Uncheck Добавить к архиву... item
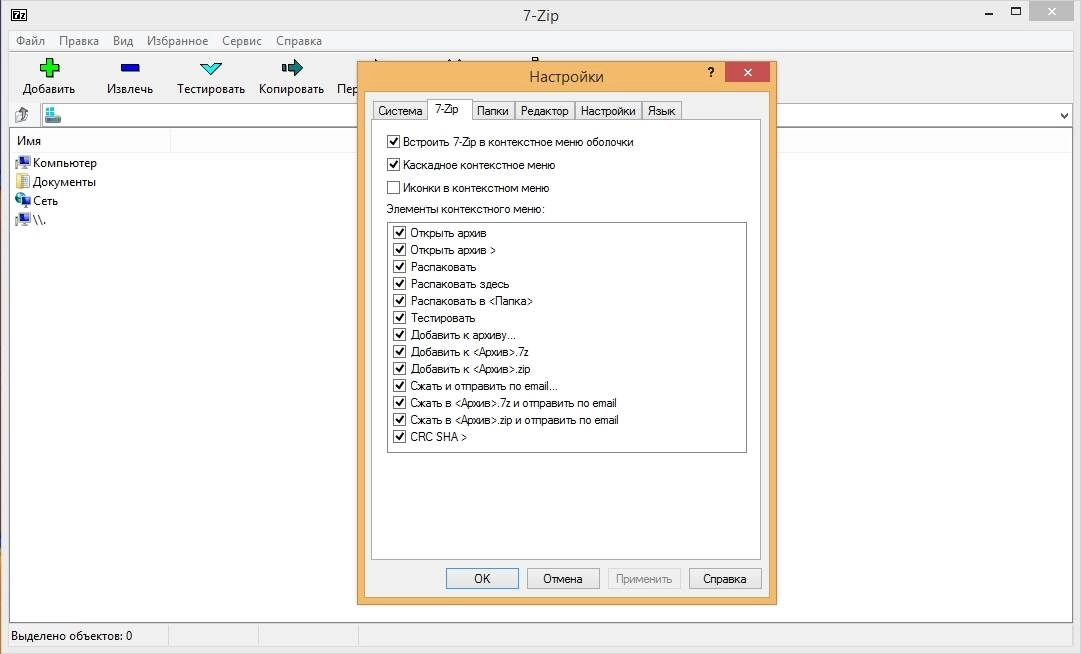 point(399,335)
